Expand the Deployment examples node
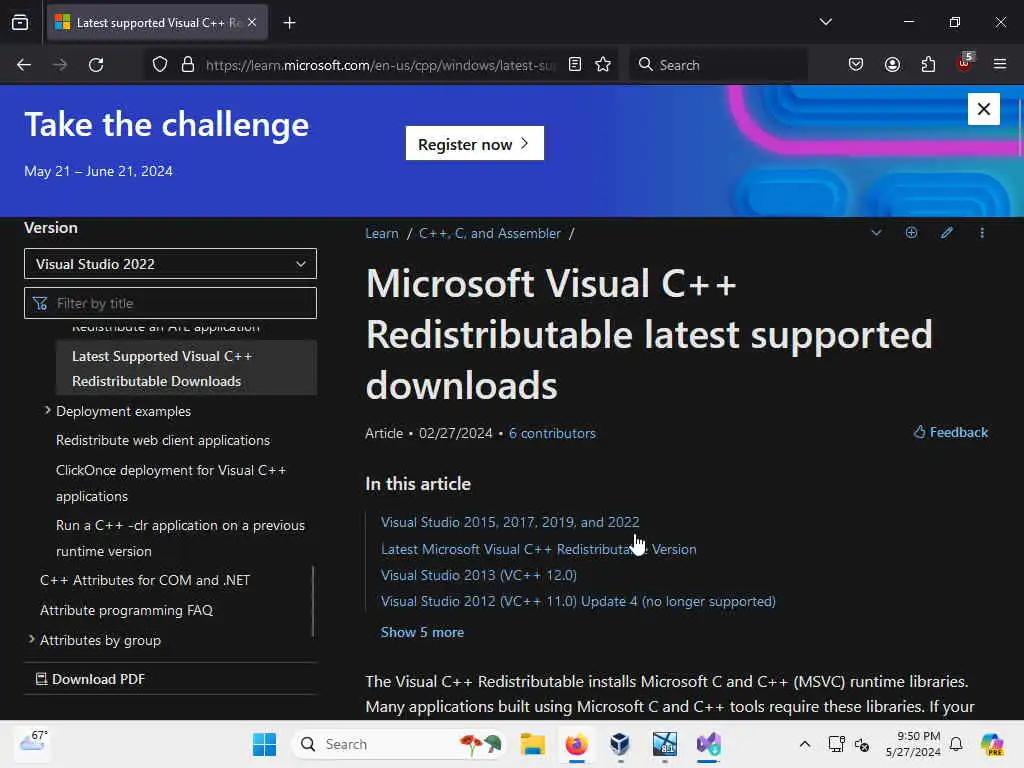 click(47, 411)
